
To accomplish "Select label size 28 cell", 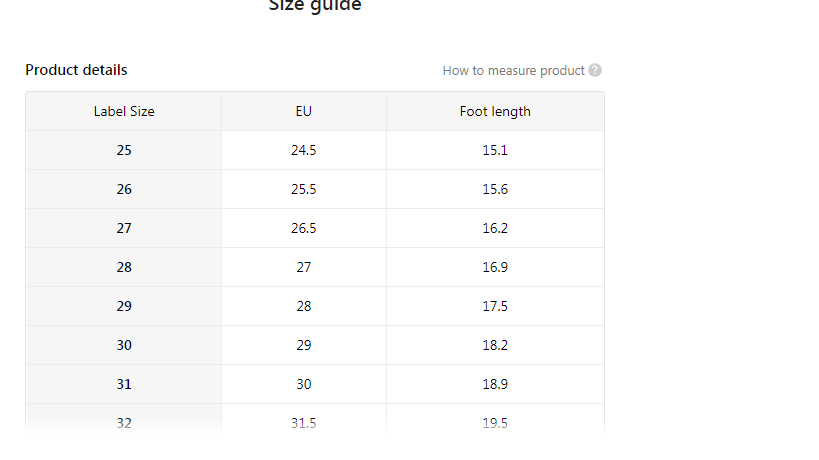I will pos(124,267).
